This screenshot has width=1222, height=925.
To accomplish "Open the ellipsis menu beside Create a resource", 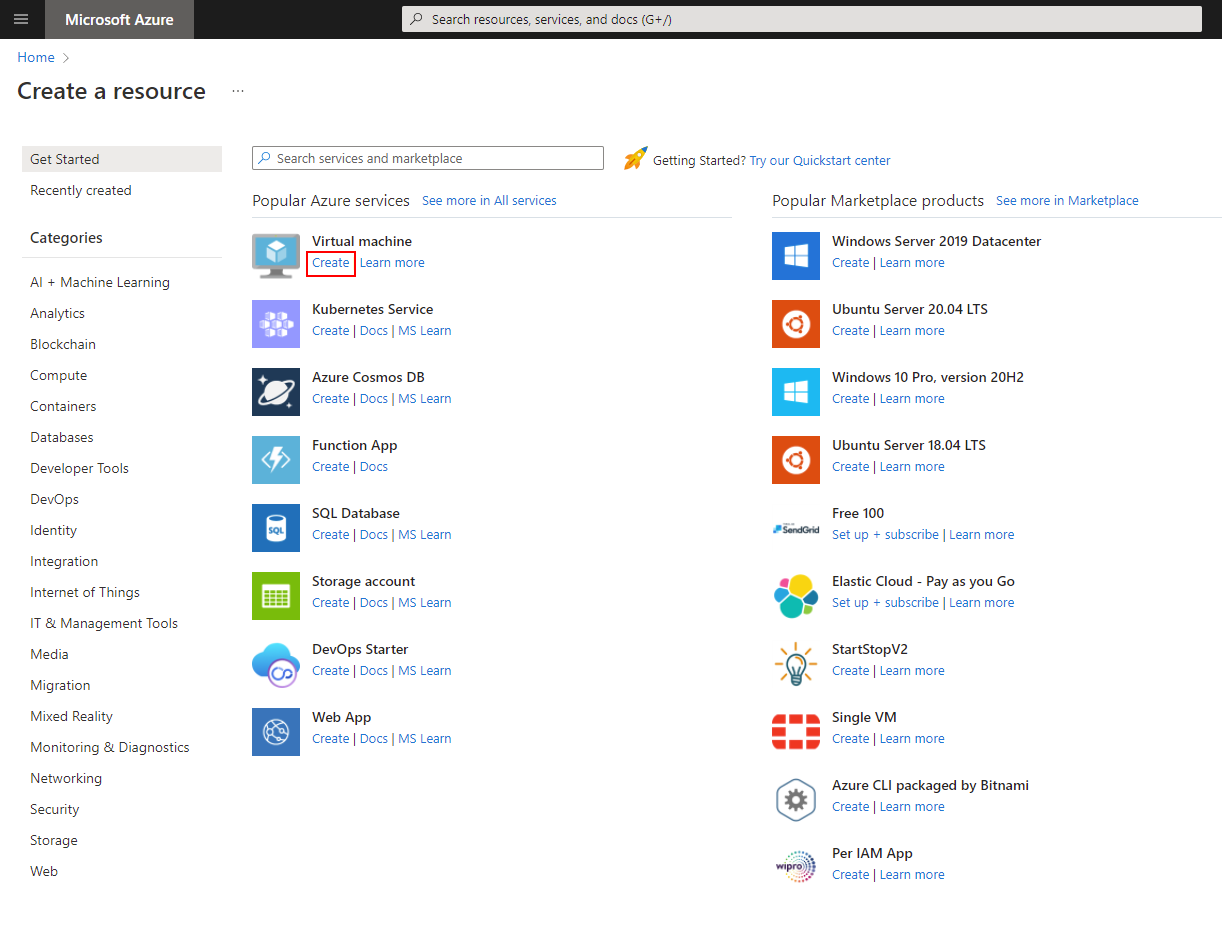I will coord(237,91).
